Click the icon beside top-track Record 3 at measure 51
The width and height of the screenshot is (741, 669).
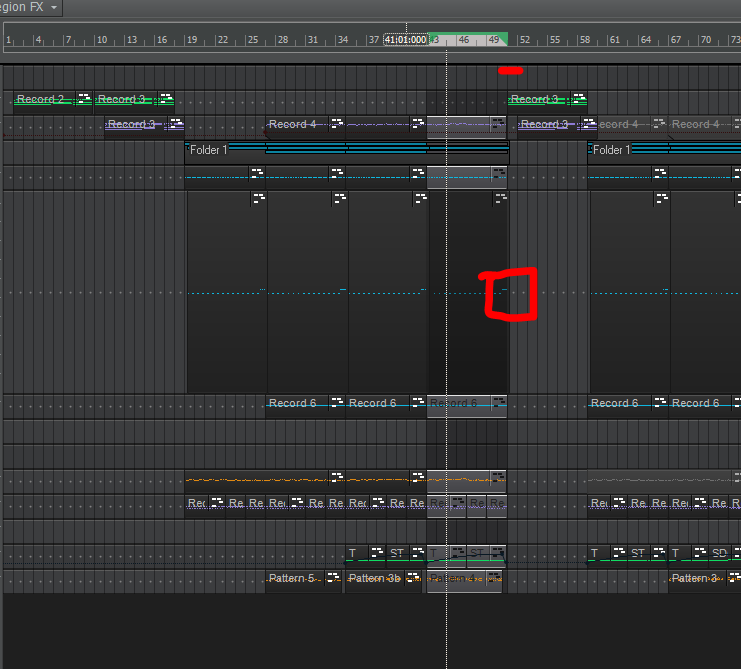pos(579,99)
